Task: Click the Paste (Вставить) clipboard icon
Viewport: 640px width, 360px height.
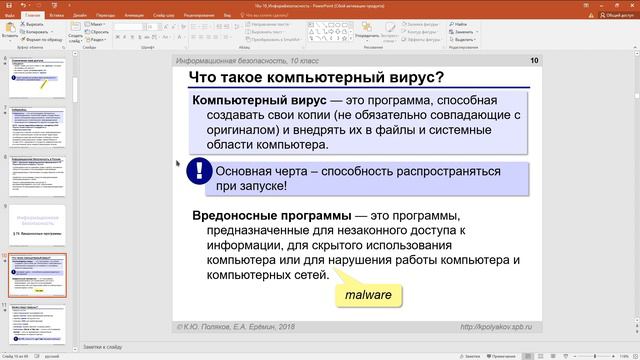Action: [10, 28]
